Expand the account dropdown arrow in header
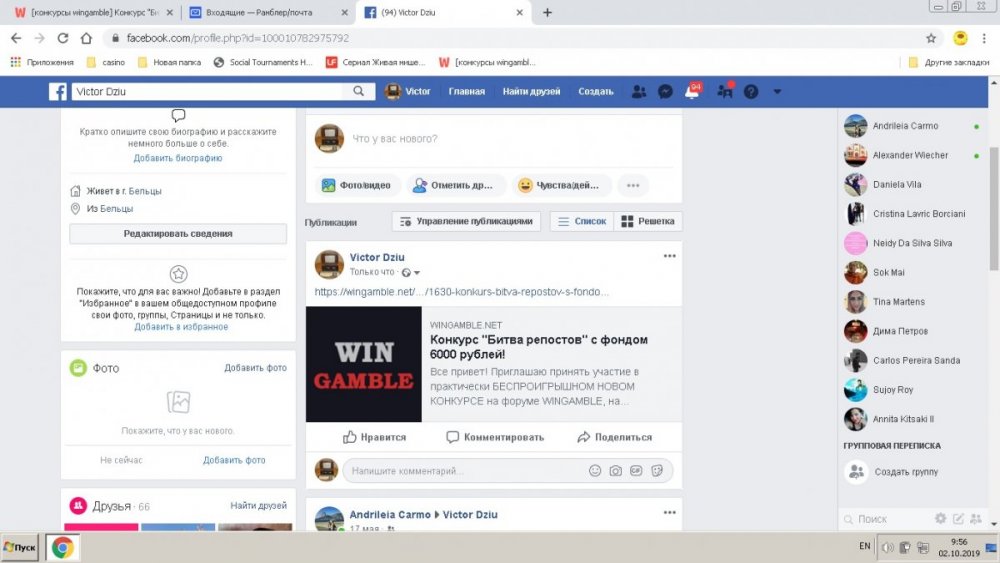The width and height of the screenshot is (1000, 563). click(777, 91)
